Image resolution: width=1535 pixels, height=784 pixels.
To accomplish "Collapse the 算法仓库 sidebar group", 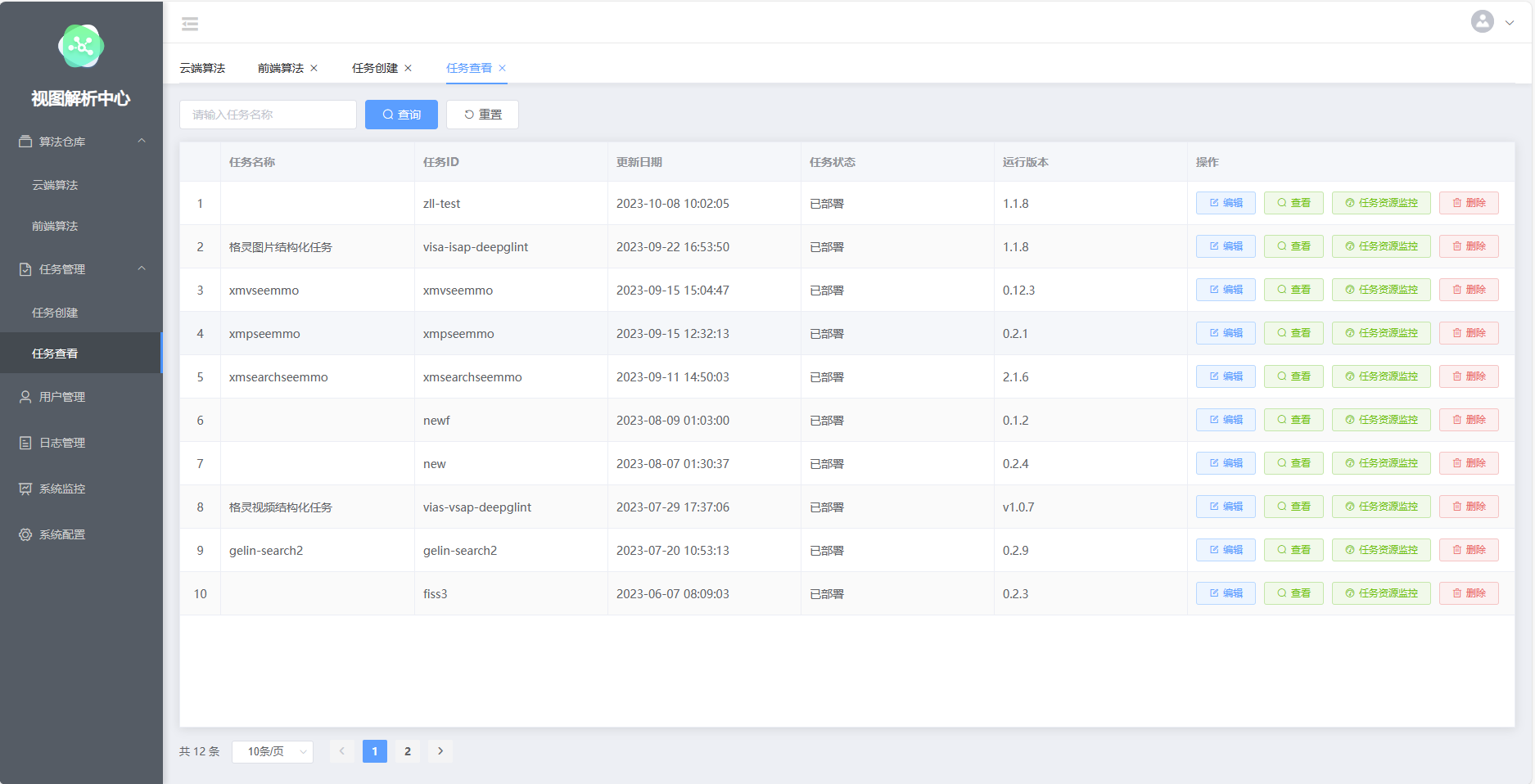I will click(x=81, y=142).
